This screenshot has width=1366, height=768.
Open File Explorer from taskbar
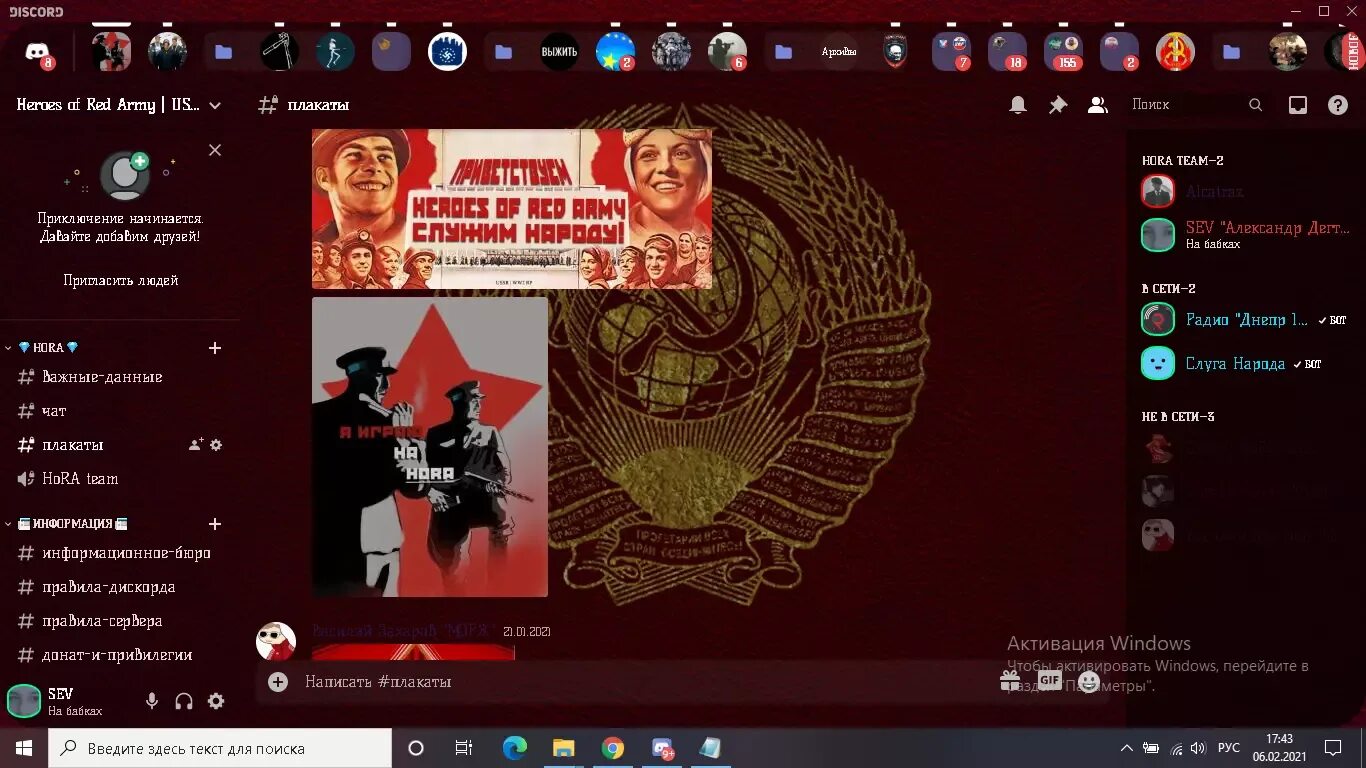[x=564, y=748]
